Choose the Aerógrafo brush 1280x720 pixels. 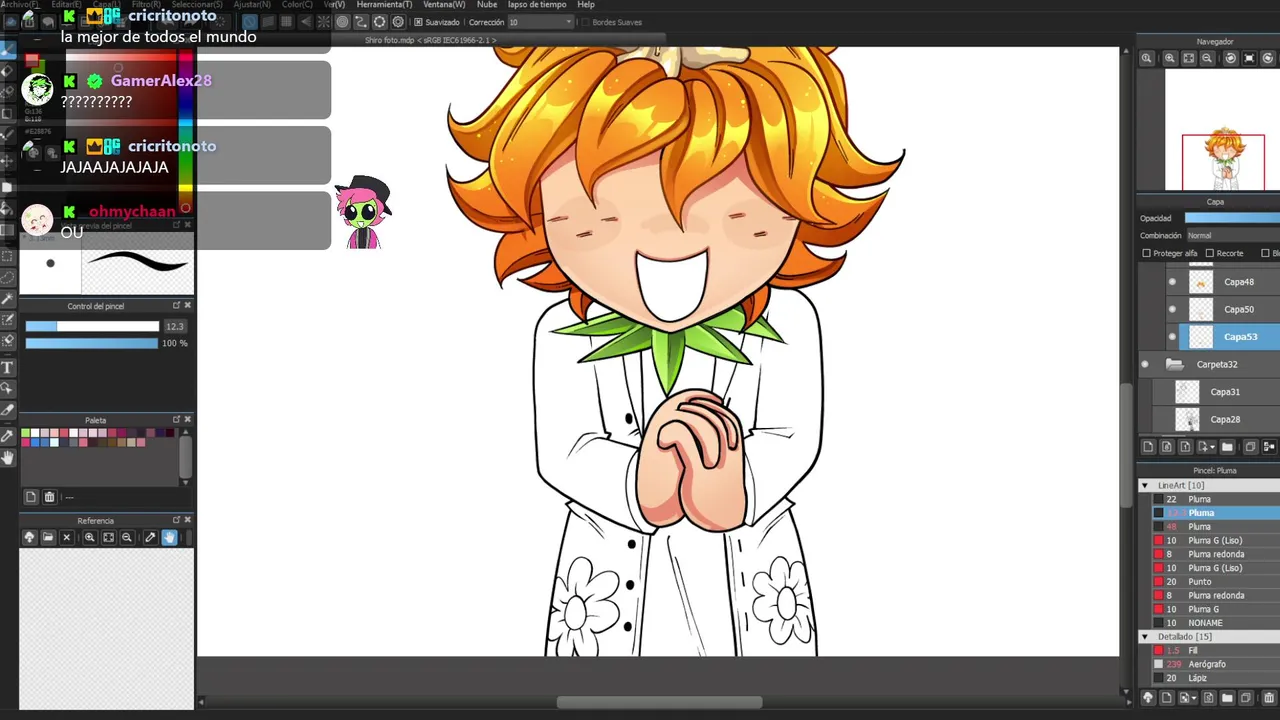pyautogui.click(x=1216, y=664)
